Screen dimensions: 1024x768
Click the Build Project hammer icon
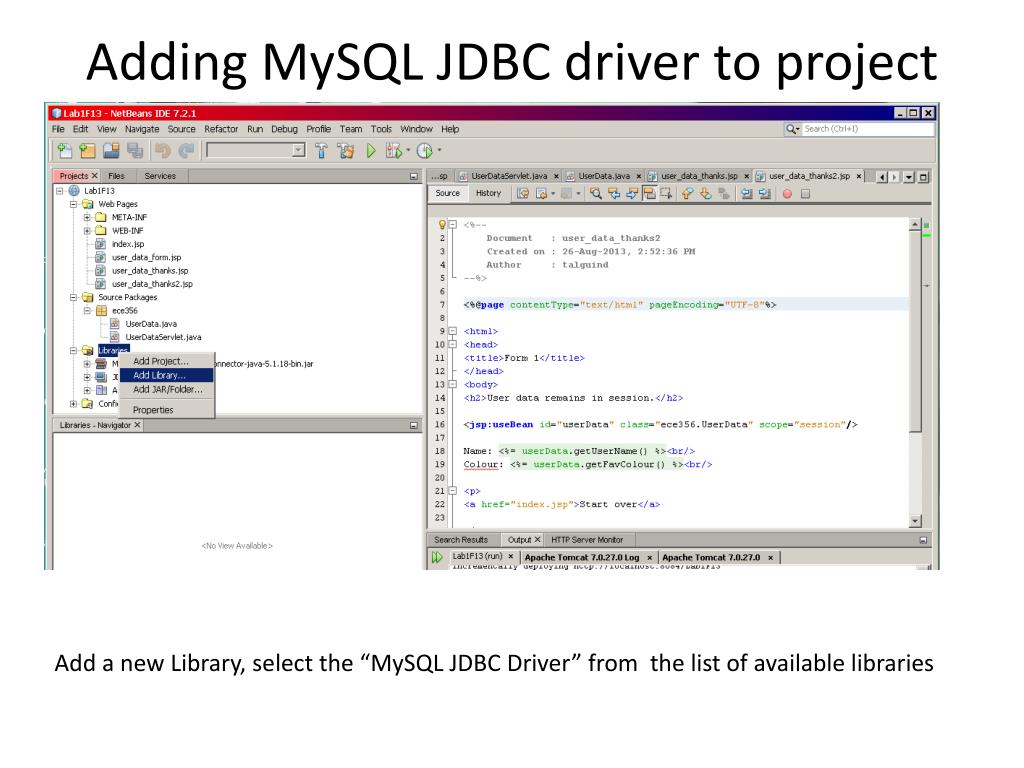(321, 151)
